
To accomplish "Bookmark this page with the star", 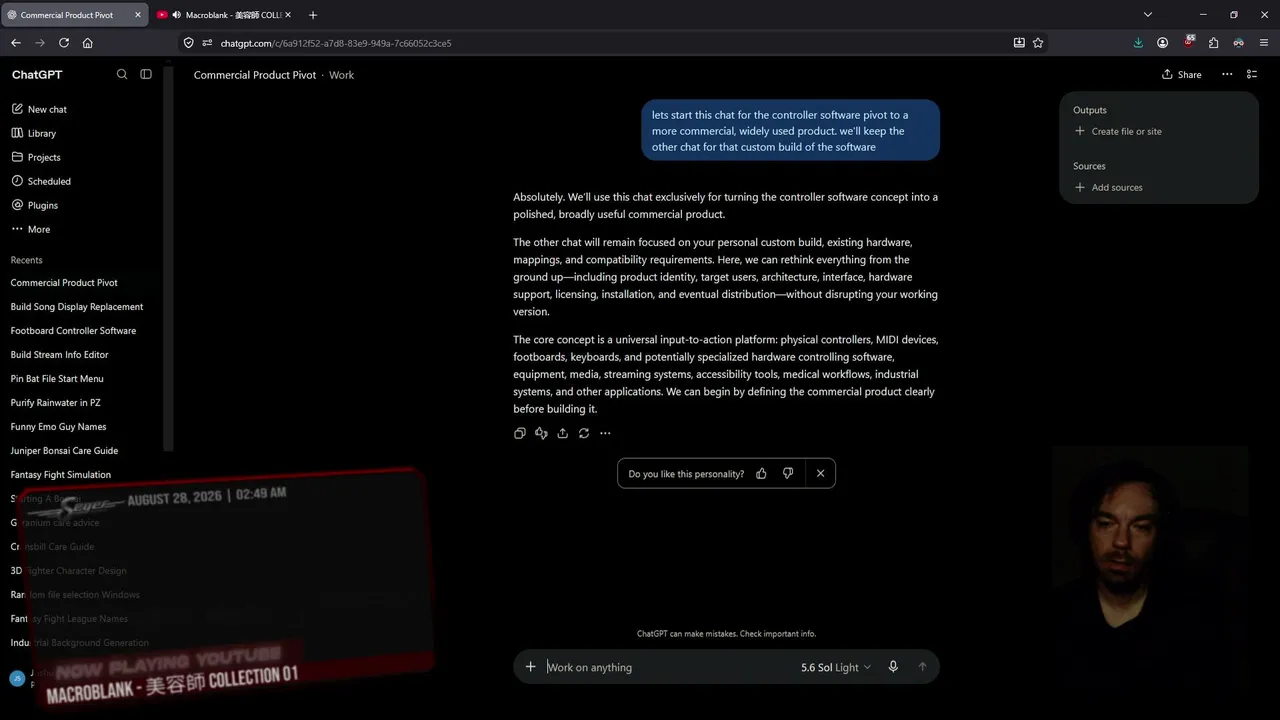I will pos(1038,43).
